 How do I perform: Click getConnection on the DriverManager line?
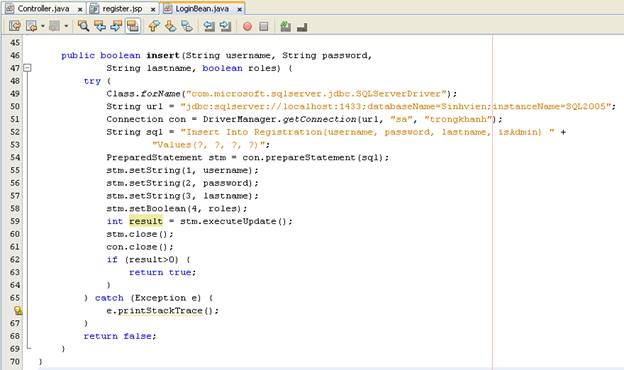click(319, 119)
